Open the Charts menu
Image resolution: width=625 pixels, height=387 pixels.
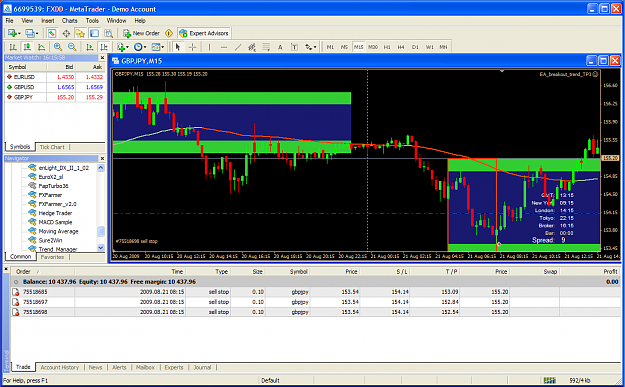coord(69,21)
